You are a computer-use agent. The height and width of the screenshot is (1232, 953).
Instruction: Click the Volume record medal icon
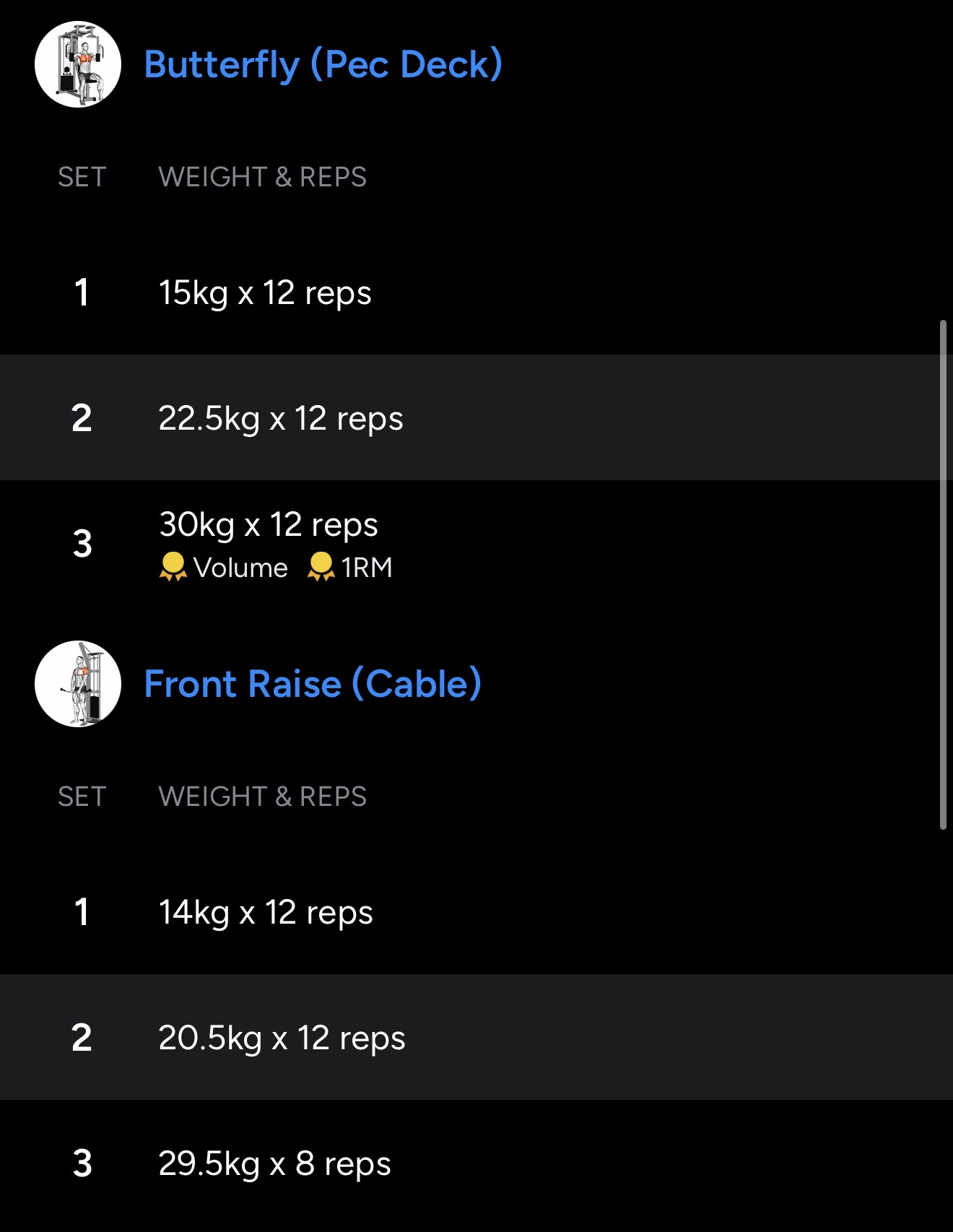pos(173,567)
